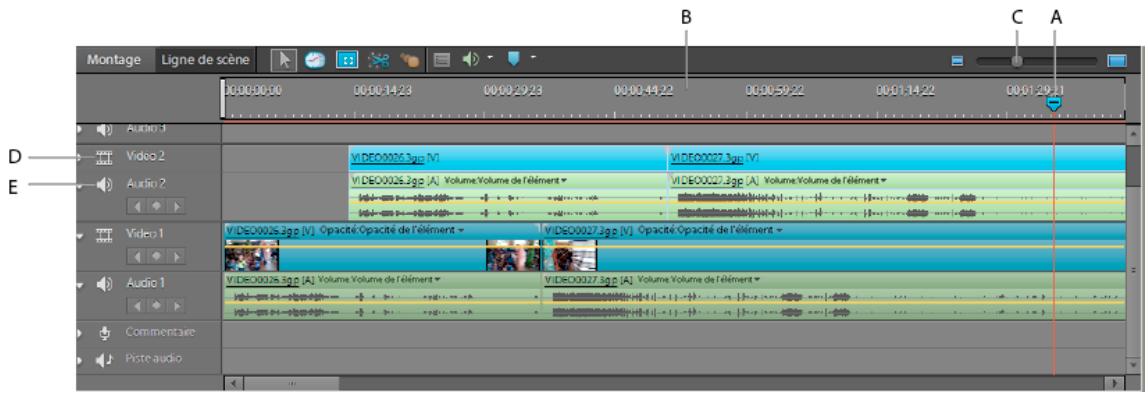Screen dimensions: 1148x393
Task: Click the Audio 3 speaker icon
Action: click(105, 130)
